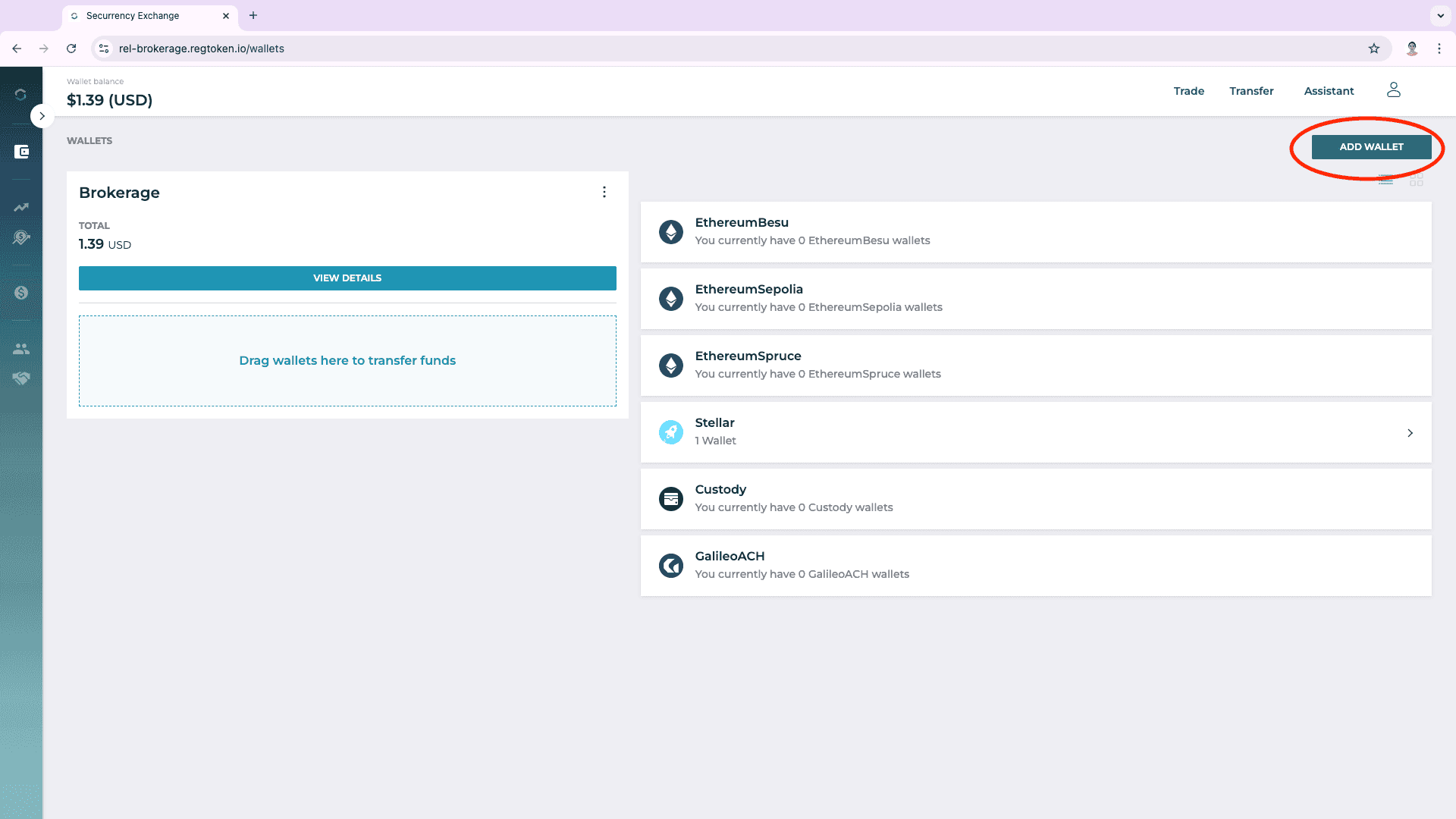Click the handshake icon in the sidebar
1456x819 pixels.
21,378
